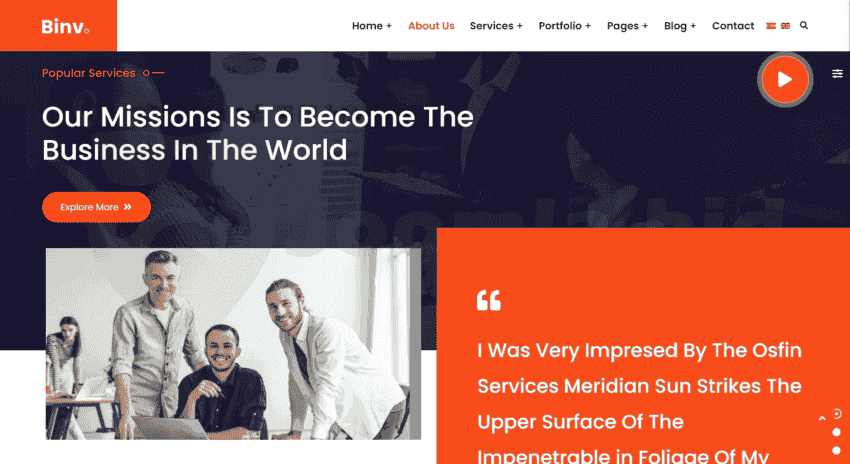Click the Explore More button
Image resolution: width=850 pixels, height=464 pixels.
coord(96,207)
